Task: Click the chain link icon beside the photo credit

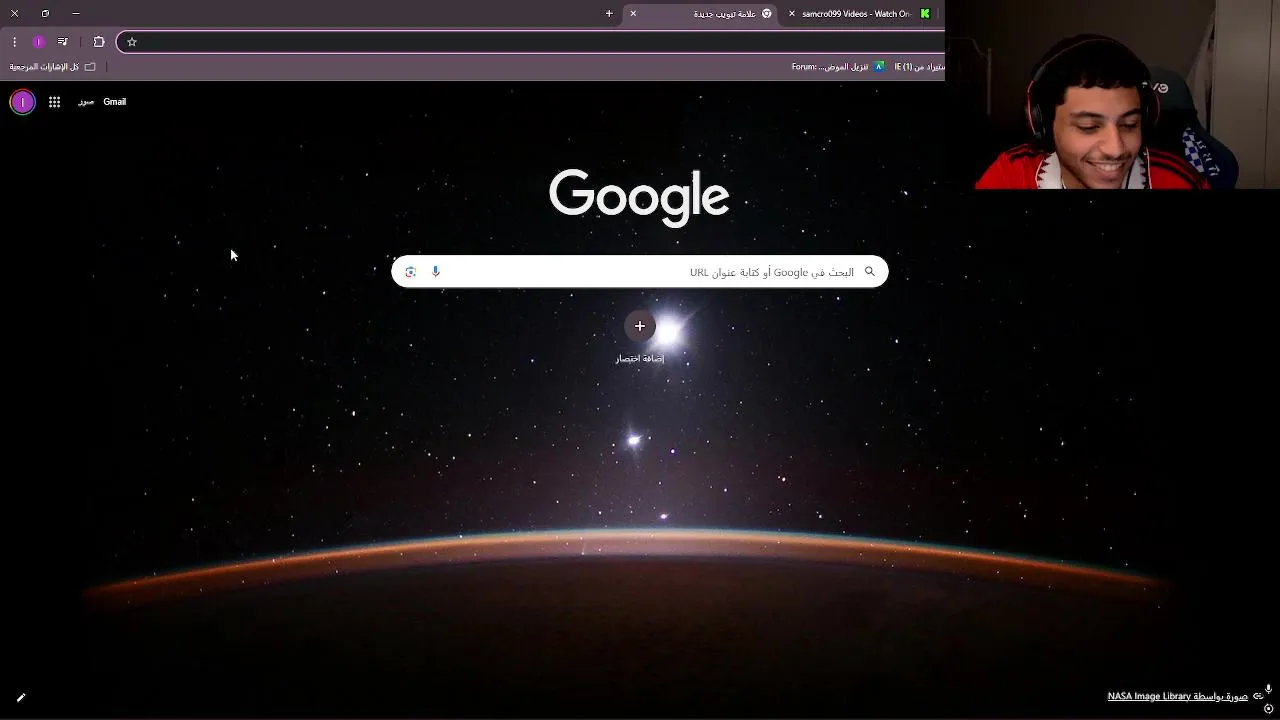Action: click(x=1258, y=697)
